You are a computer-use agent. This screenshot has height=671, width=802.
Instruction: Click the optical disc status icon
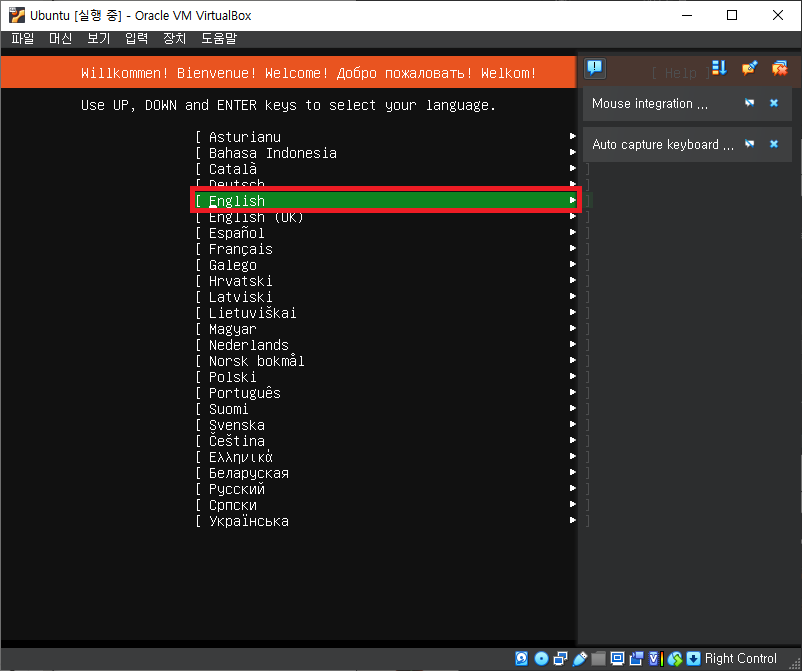point(541,658)
